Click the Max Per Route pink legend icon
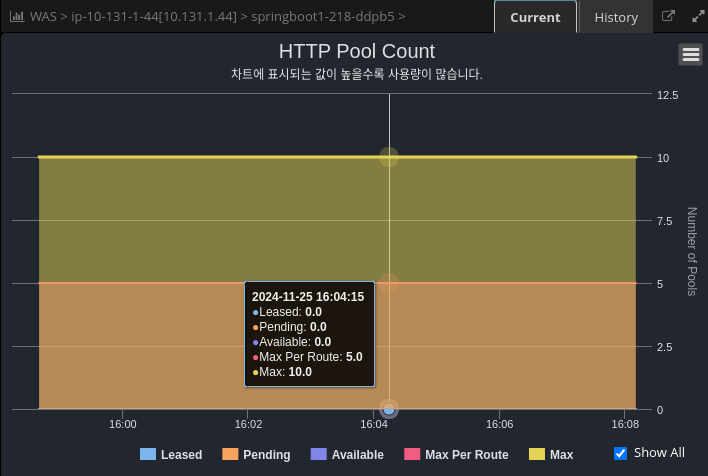Viewport: 708px width, 476px height. 412,454
